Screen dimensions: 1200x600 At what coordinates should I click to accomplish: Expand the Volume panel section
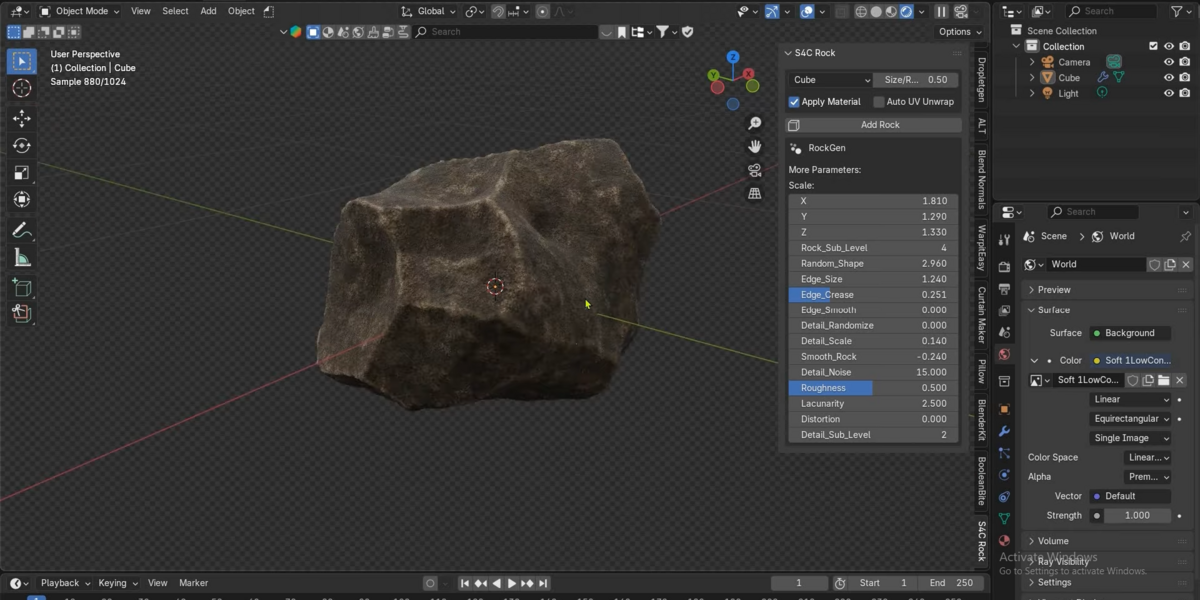point(1053,541)
